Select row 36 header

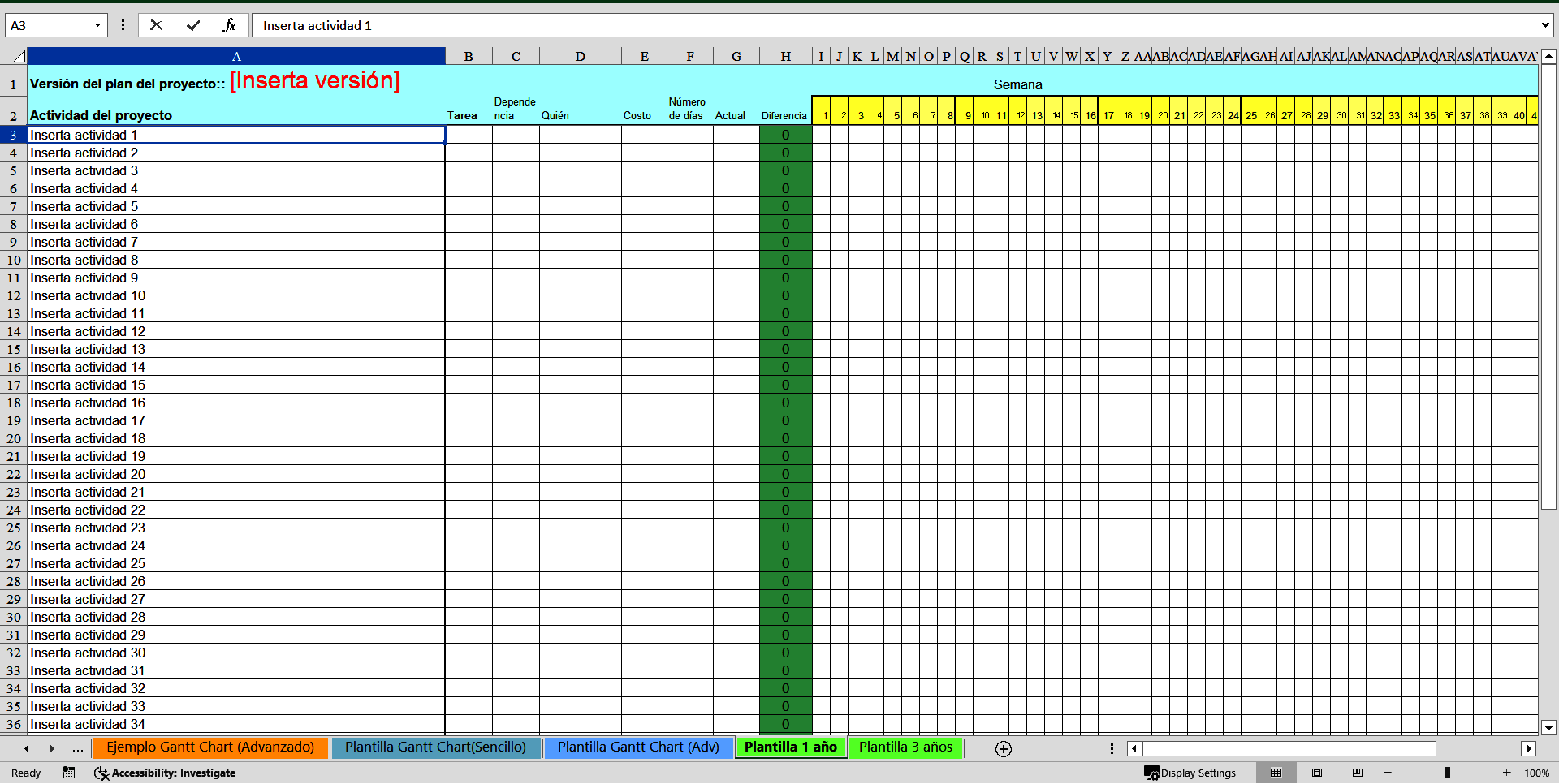pos(14,725)
